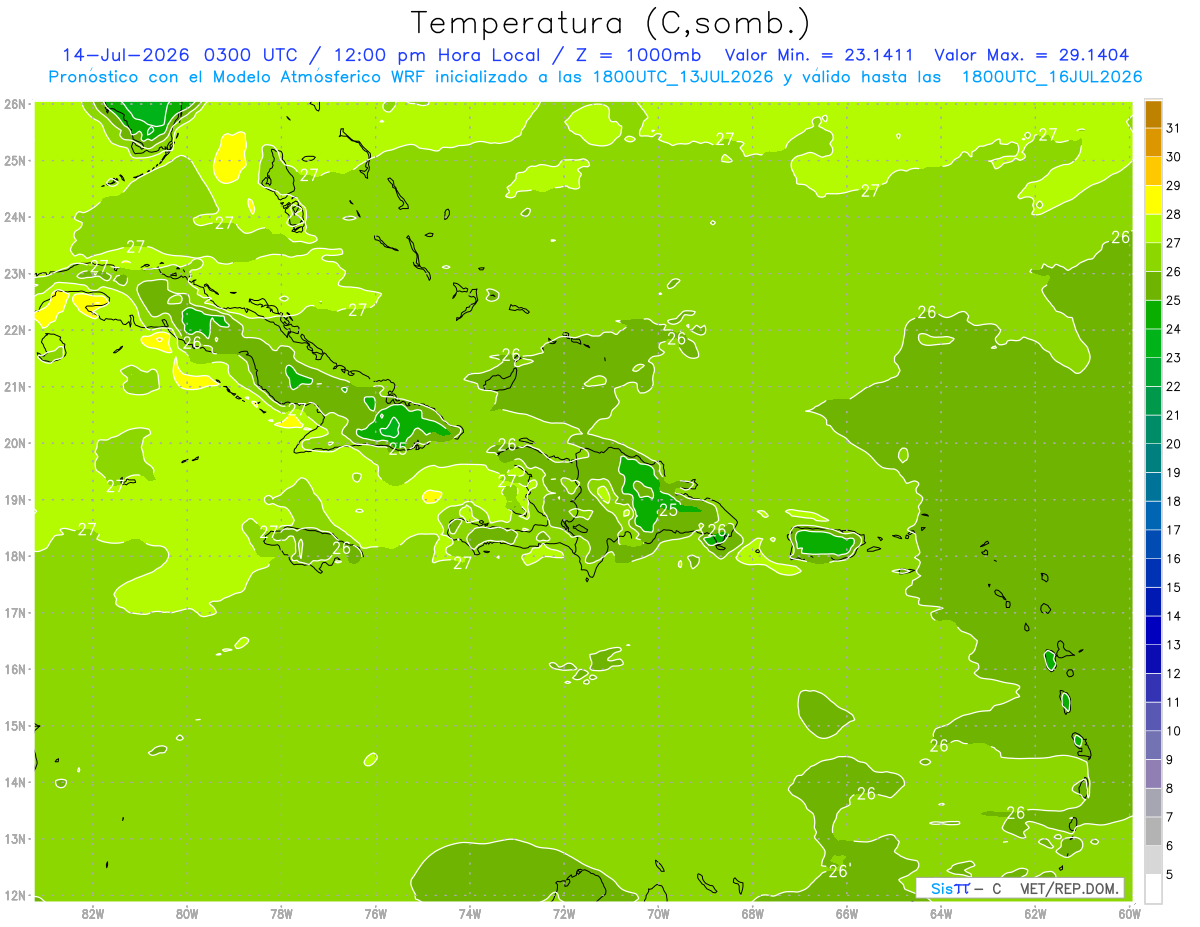Viewport: 1200px width, 927px height.
Task: Click latitude axis label '24N'
Action: (x=14, y=217)
